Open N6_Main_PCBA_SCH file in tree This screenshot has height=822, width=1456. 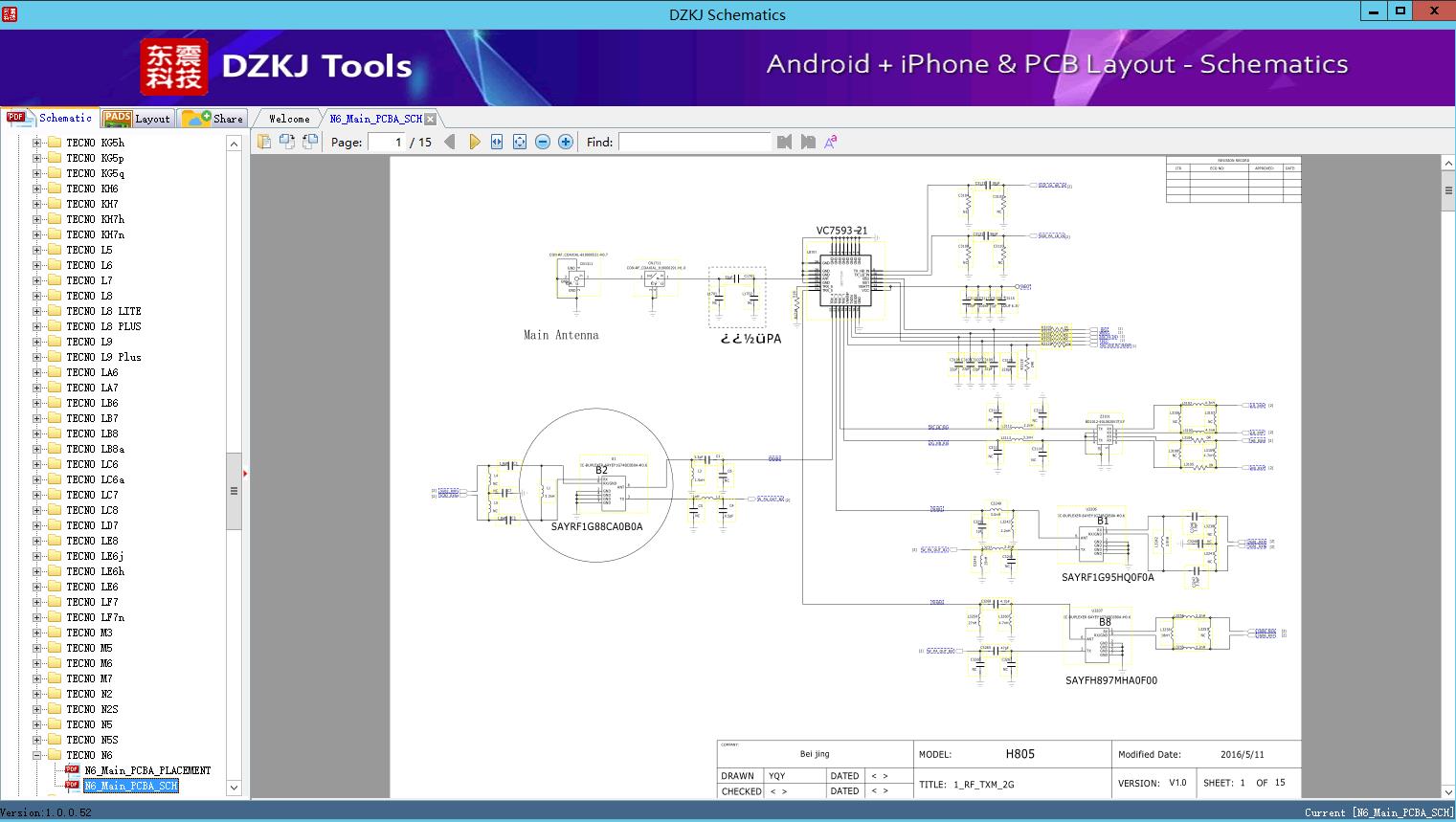(x=131, y=786)
